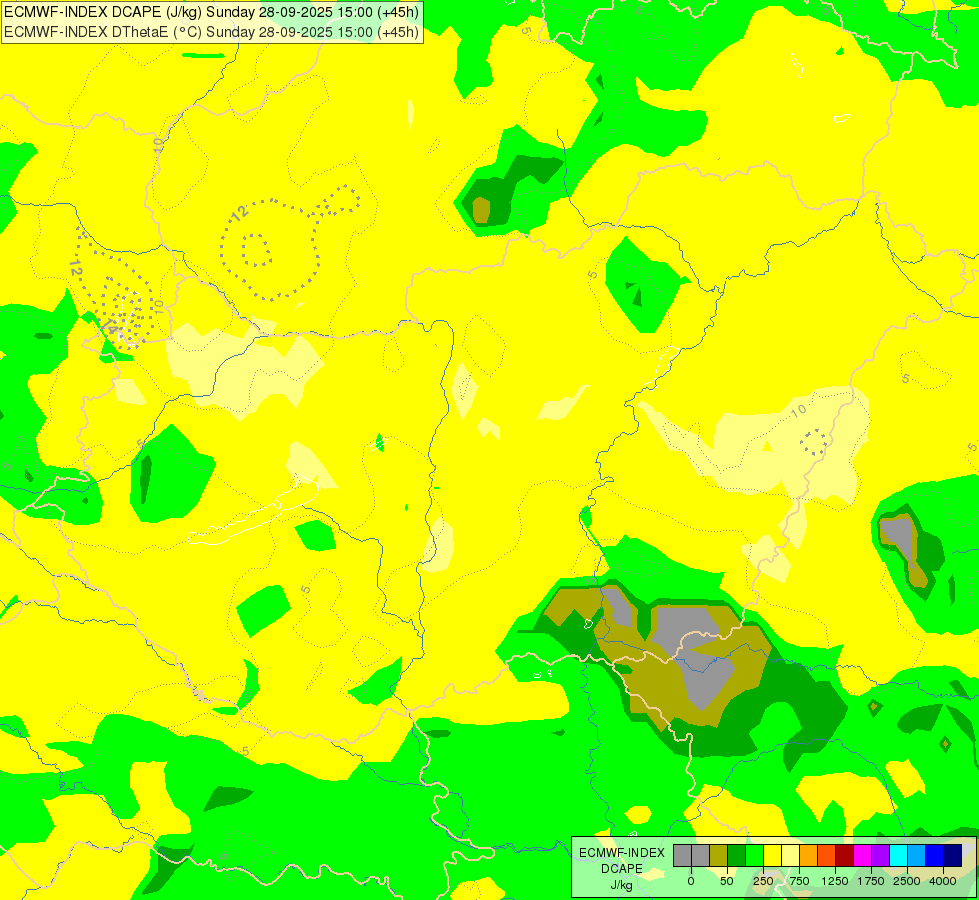Select the 1250 tick label on the legend
The image size is (979, 900).
point(835,881)
